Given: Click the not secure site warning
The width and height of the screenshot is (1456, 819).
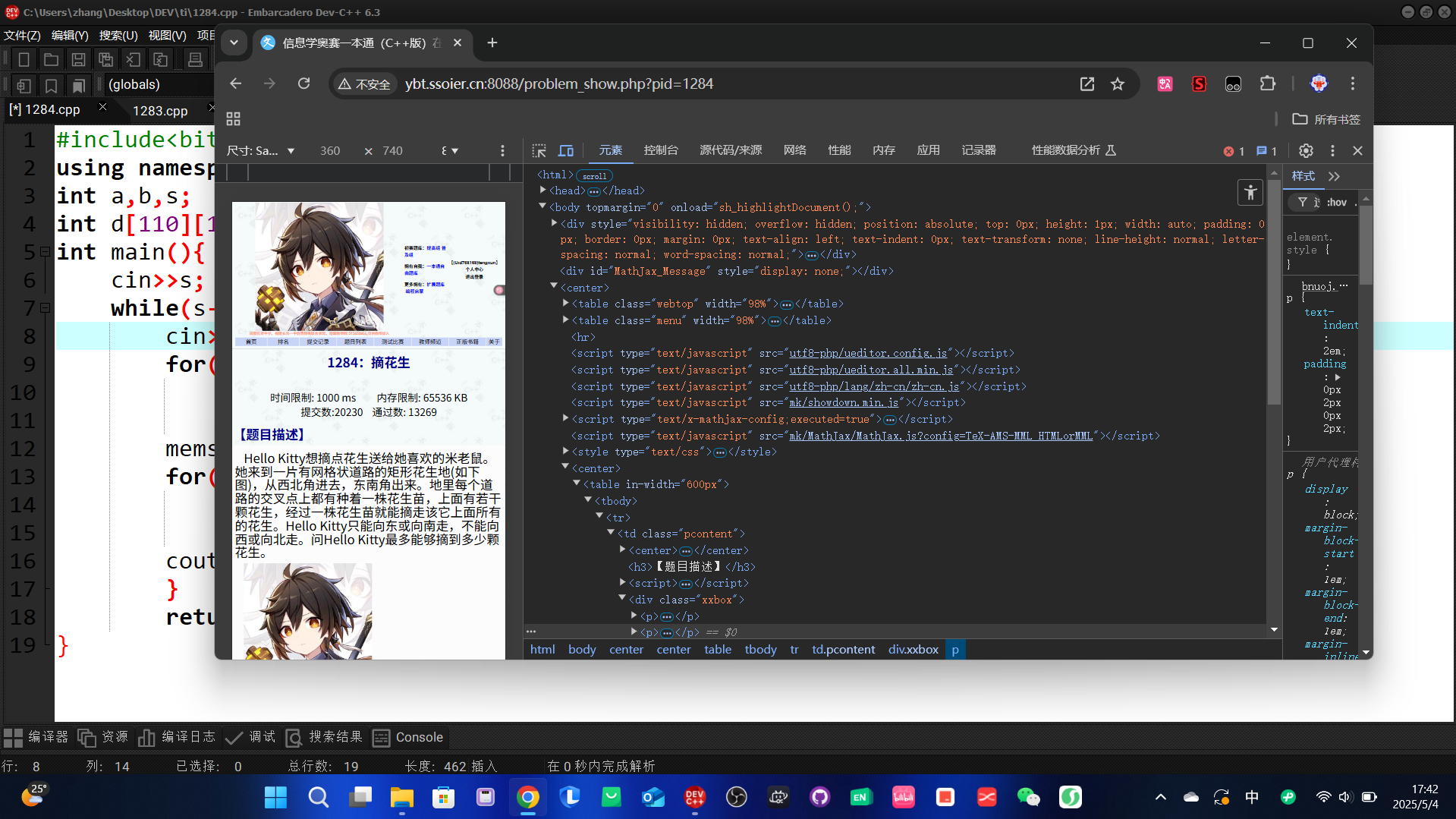Looking at the screenshot, I should (x=364, y=84).
